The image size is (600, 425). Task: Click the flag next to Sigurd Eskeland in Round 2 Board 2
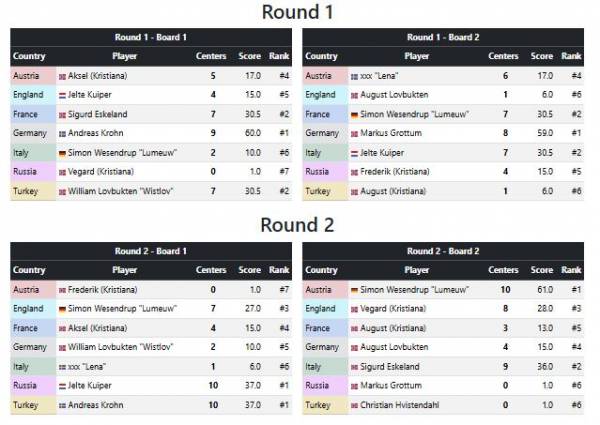(x=355, y=367)
